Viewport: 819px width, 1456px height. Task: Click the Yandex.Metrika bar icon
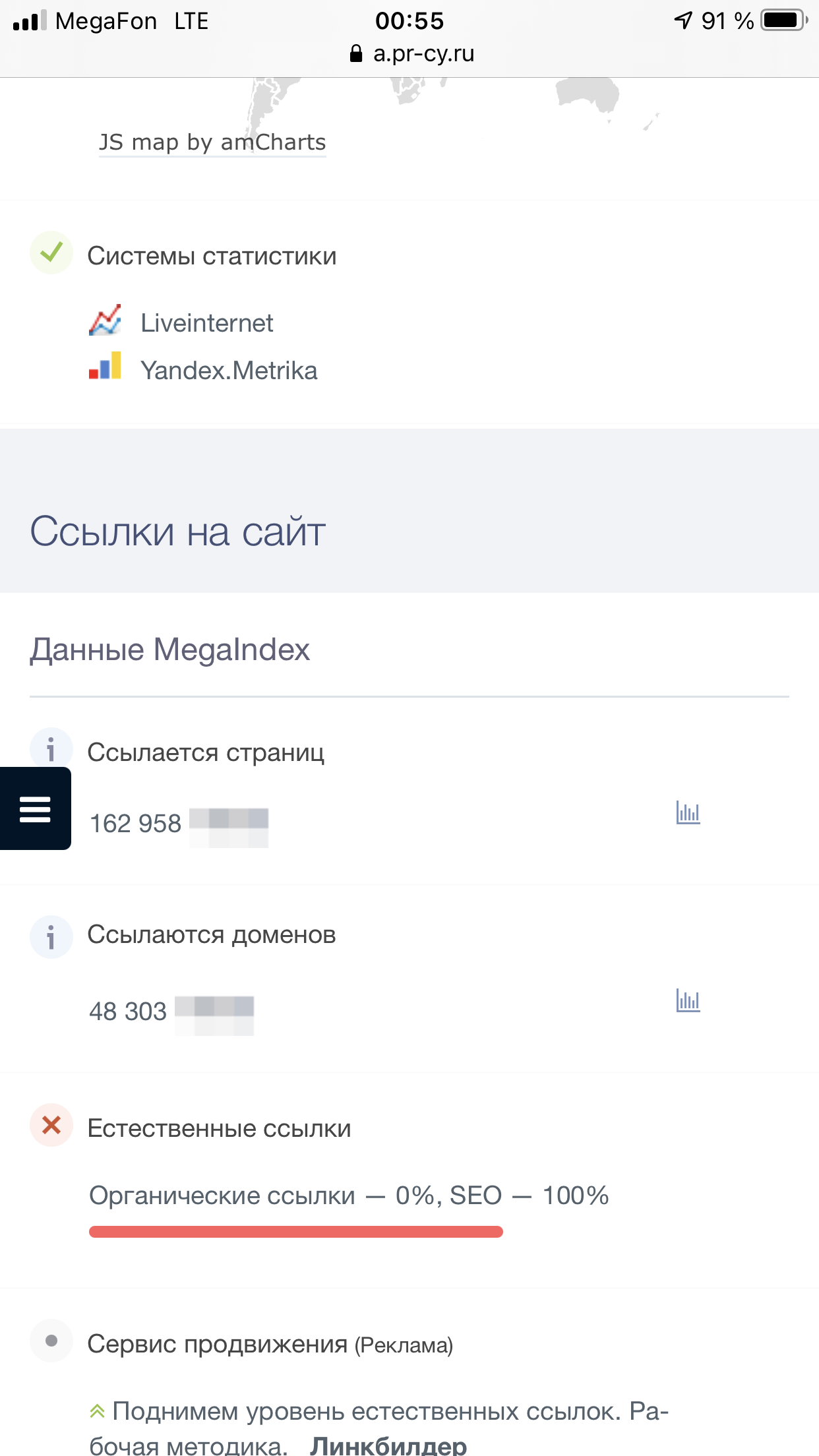pyautogui.click(x=105, y=367)
